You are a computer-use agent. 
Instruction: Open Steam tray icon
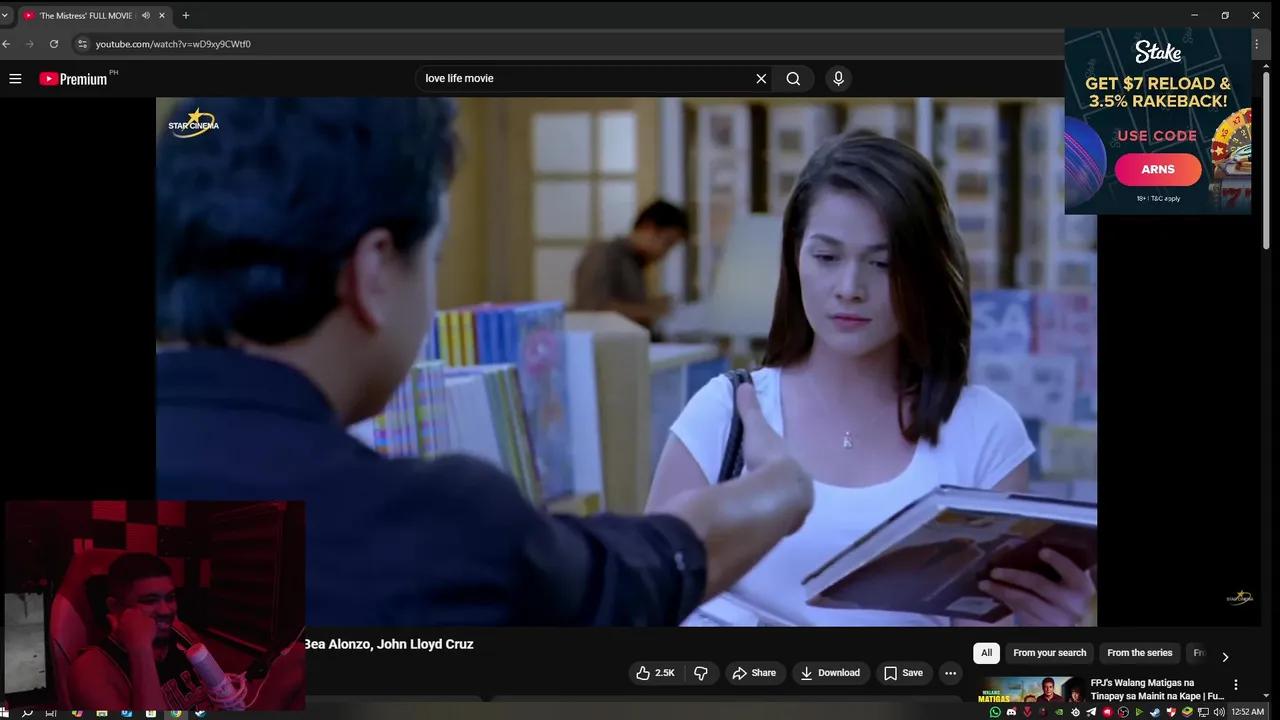[x=1155, y=712]
